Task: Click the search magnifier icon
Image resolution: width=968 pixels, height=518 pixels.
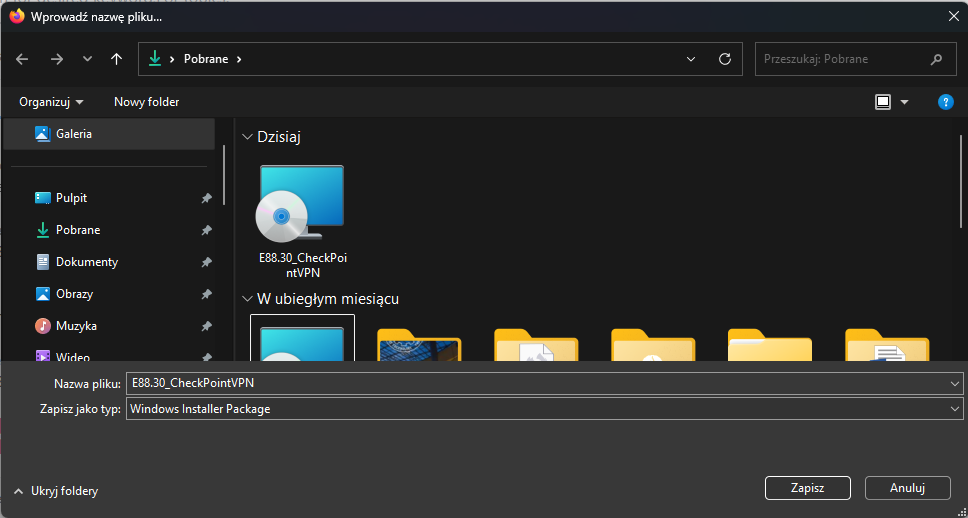Action: 936,59
